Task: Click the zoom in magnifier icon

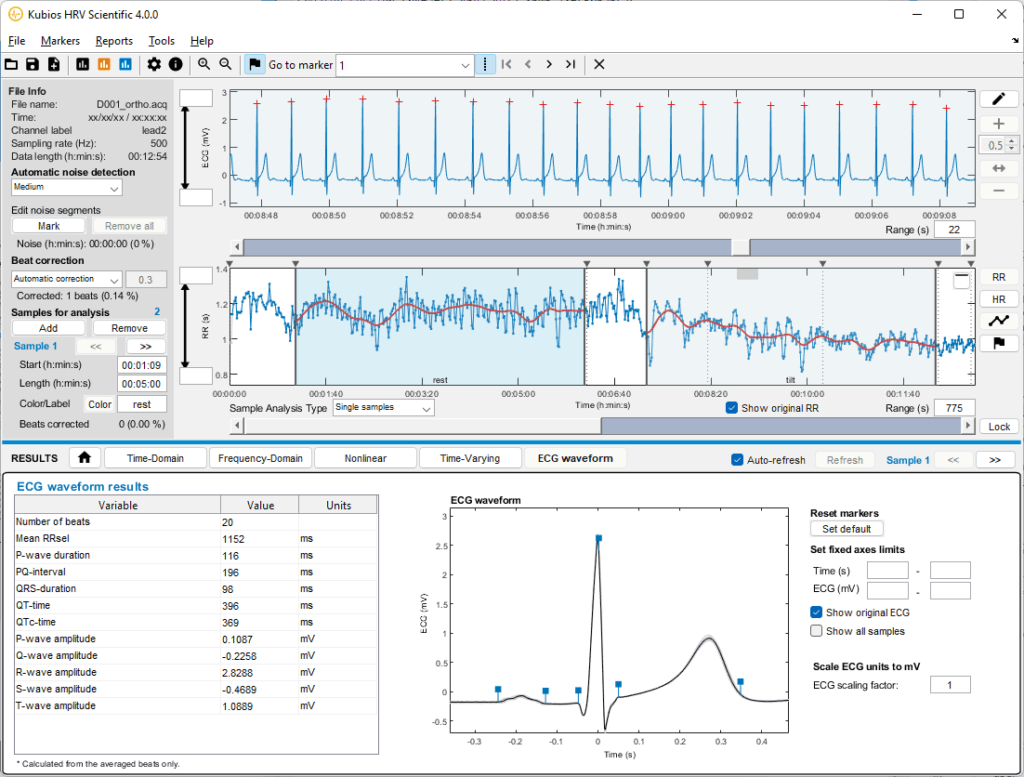Action: click(204, 64)
